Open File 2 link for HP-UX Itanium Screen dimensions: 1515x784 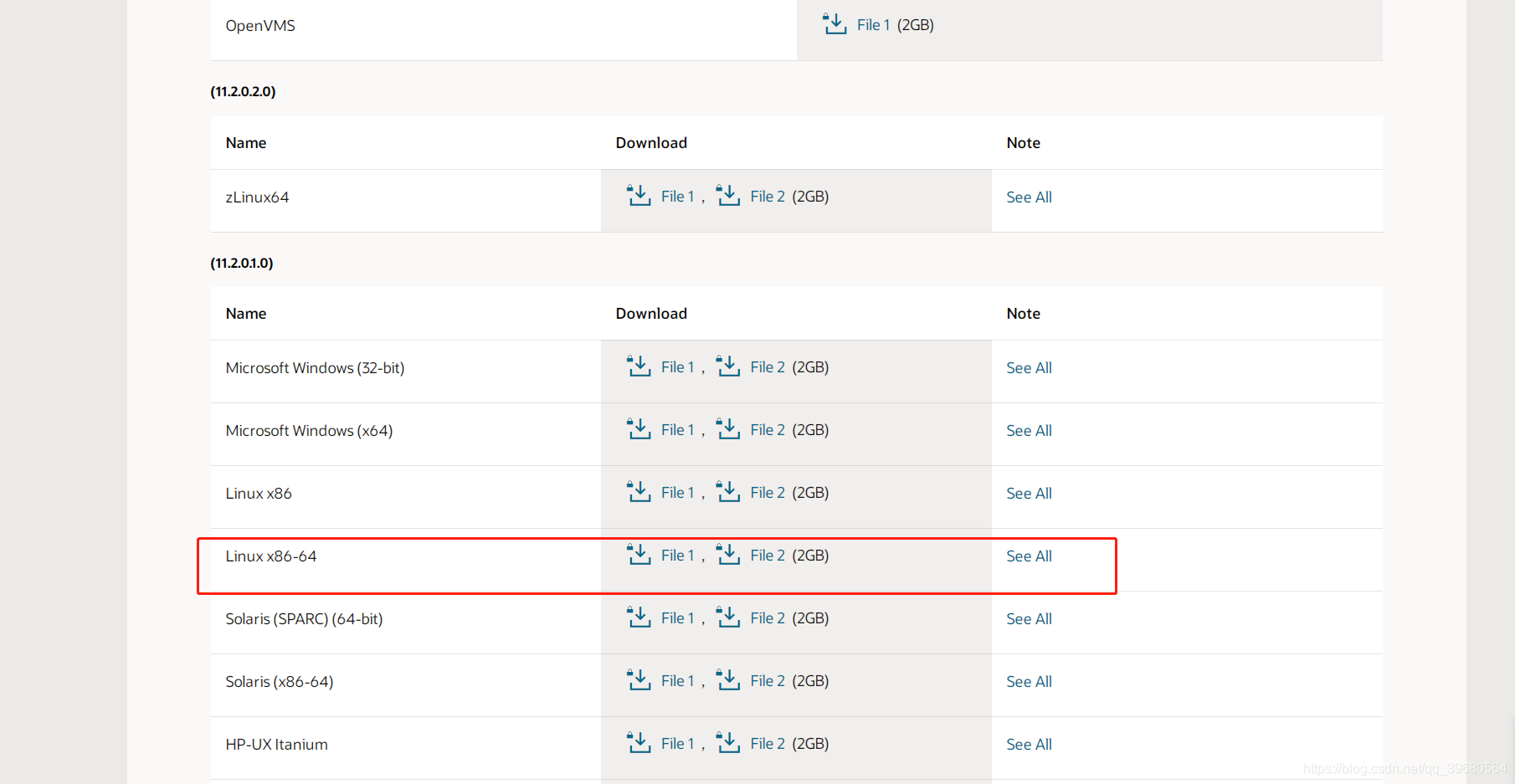(x=768, y=744)
